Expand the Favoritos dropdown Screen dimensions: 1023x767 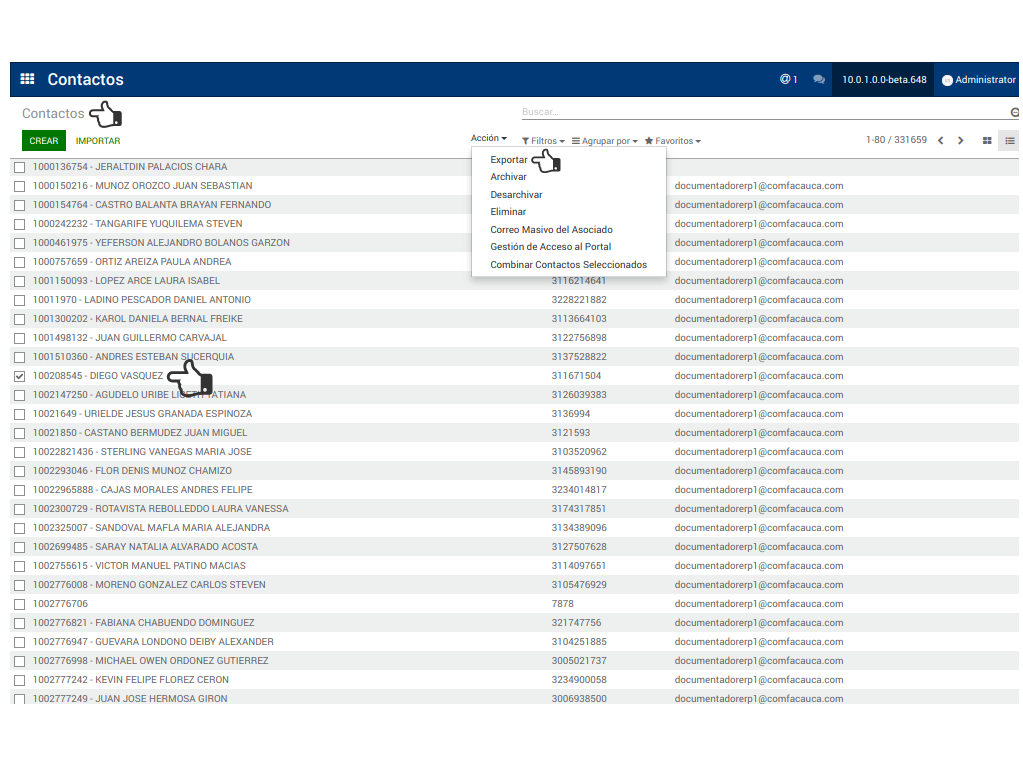pos(672,141)
